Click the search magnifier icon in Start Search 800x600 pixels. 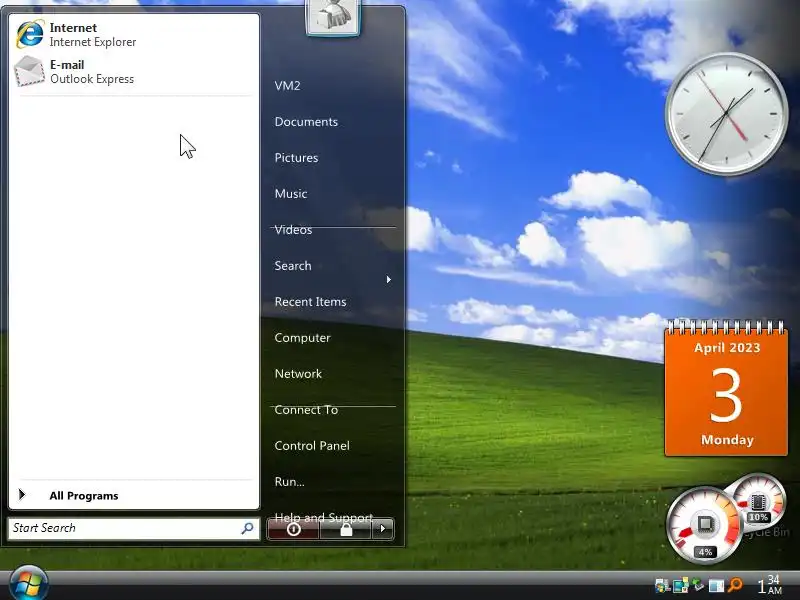pyautogui.click(x=247, y=528)
